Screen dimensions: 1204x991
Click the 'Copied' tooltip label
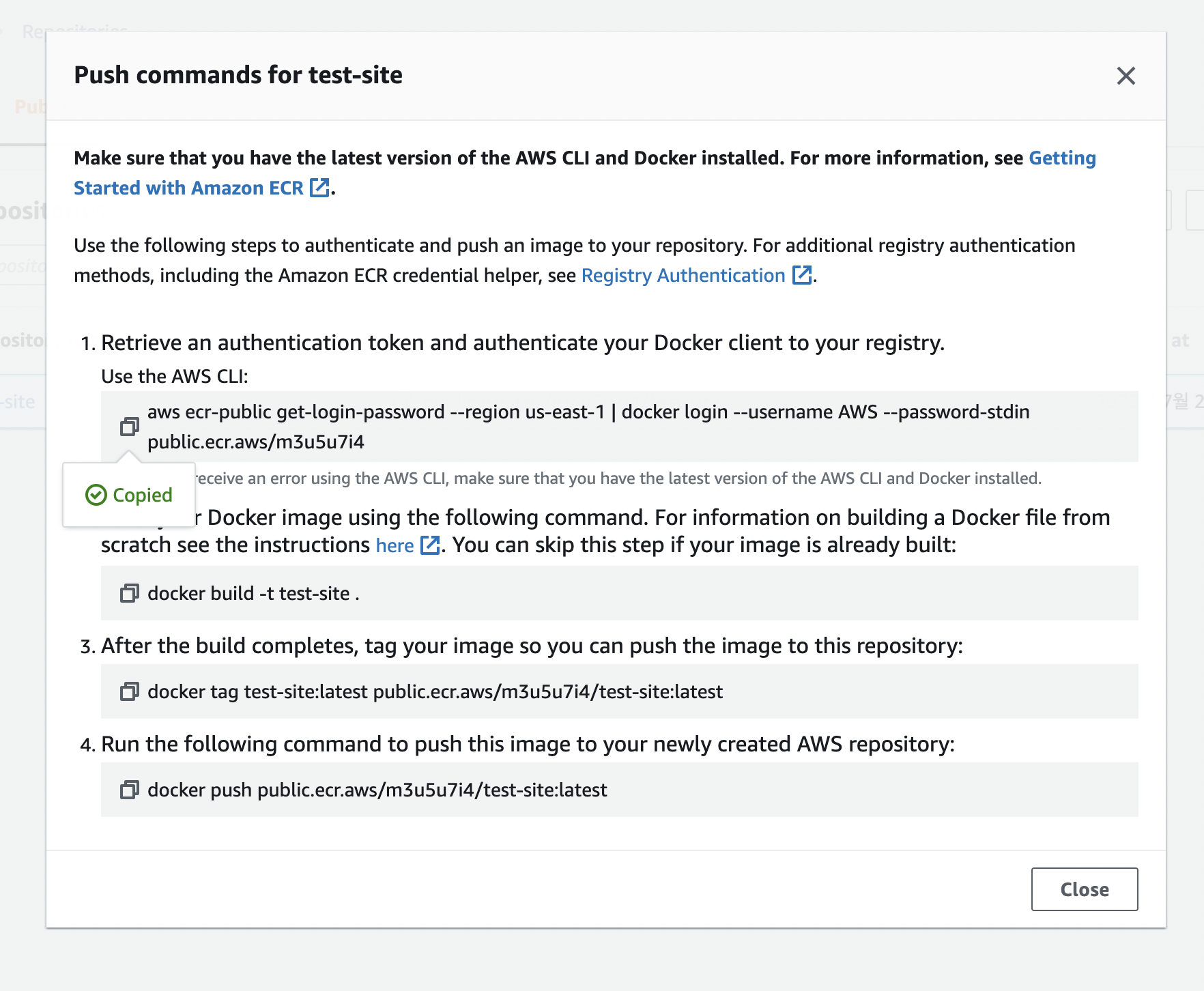[x=142, y=495]
